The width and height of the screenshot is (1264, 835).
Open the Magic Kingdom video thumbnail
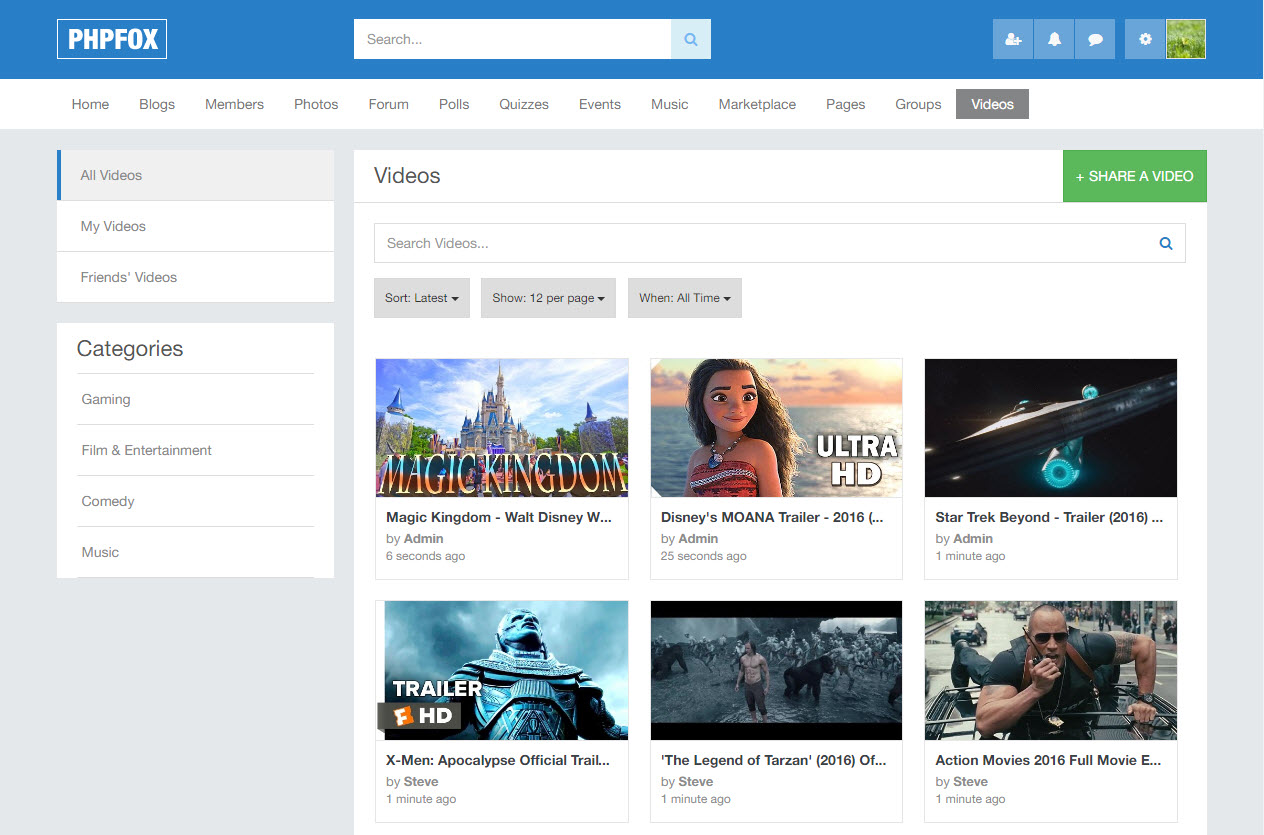502,428
